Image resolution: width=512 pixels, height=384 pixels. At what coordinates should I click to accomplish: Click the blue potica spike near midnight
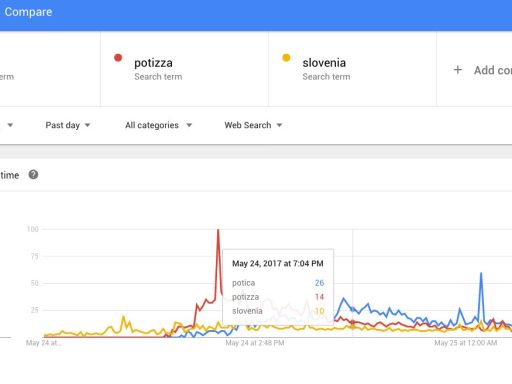click(x=481, y=274)
